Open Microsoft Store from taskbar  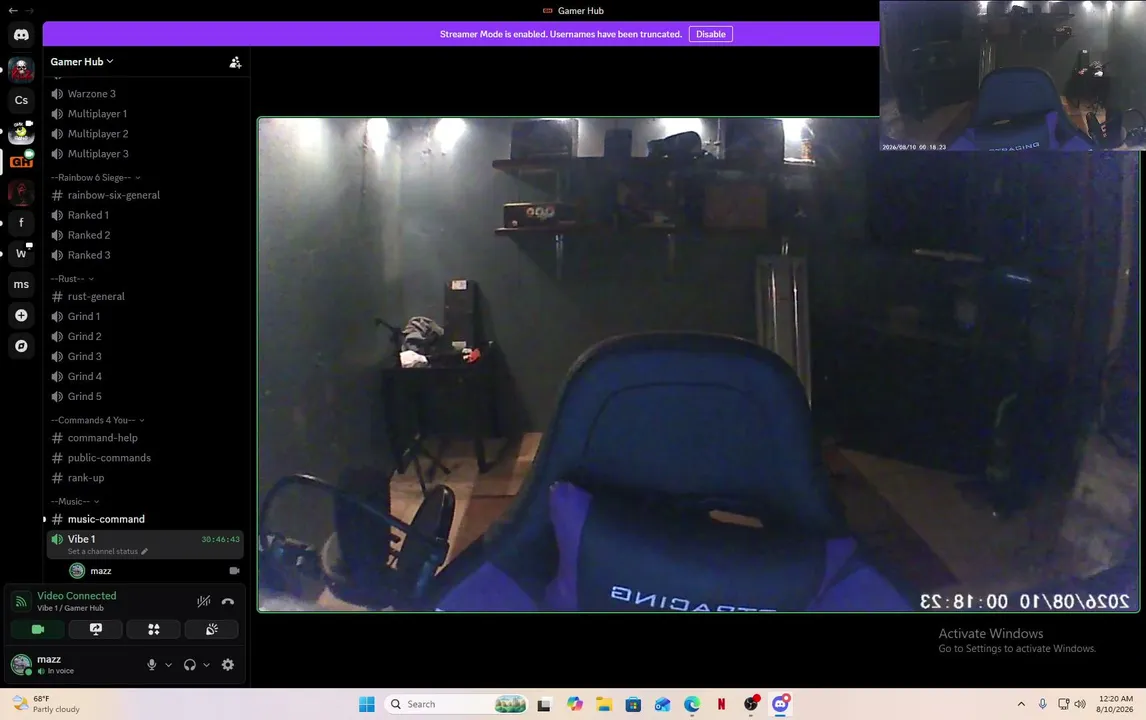tap(633, 704)
